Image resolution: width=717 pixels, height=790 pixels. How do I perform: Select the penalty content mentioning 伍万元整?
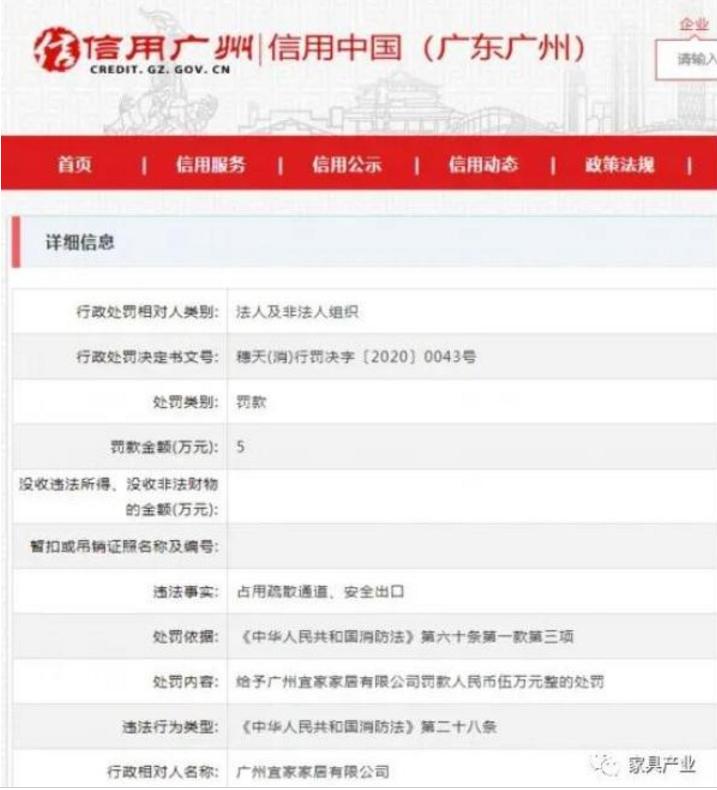click(x=420, y=682)
